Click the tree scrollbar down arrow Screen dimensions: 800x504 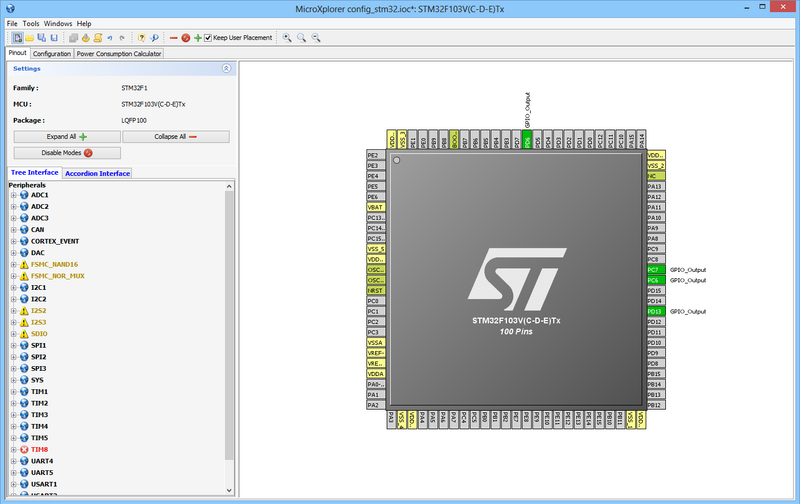[229, 490]
